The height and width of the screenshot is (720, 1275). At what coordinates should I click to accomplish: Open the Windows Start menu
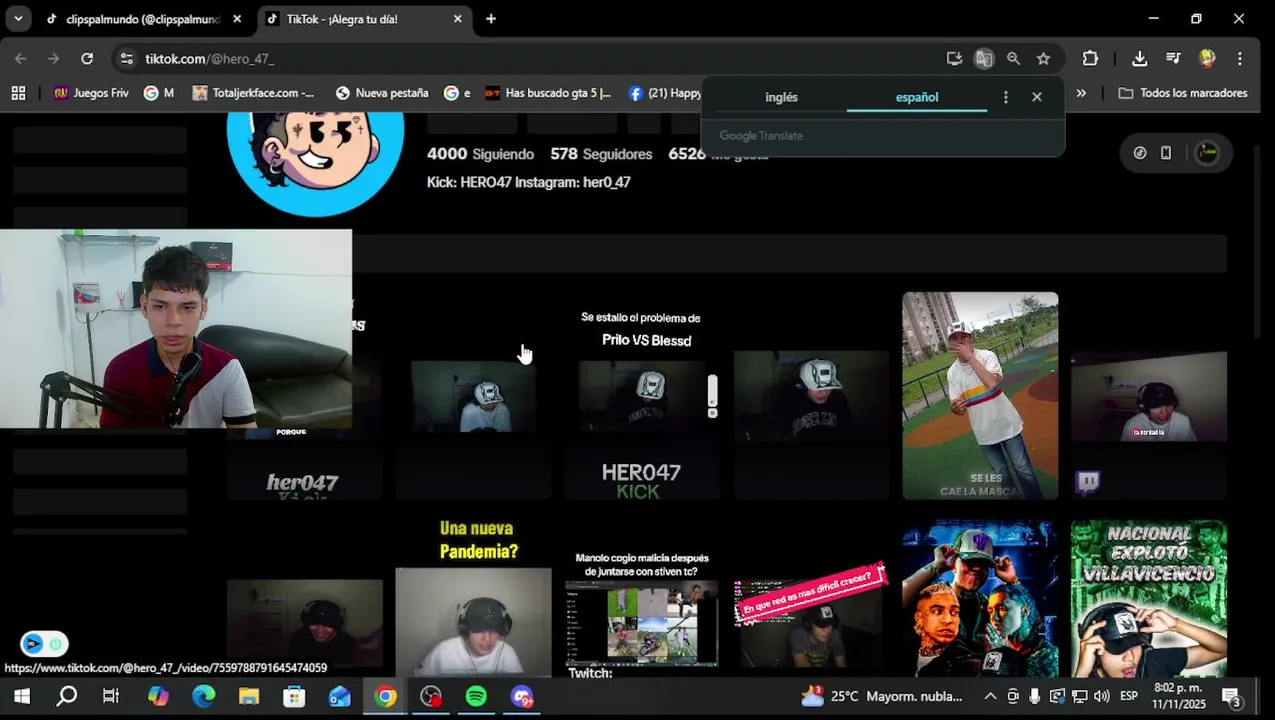21,696
